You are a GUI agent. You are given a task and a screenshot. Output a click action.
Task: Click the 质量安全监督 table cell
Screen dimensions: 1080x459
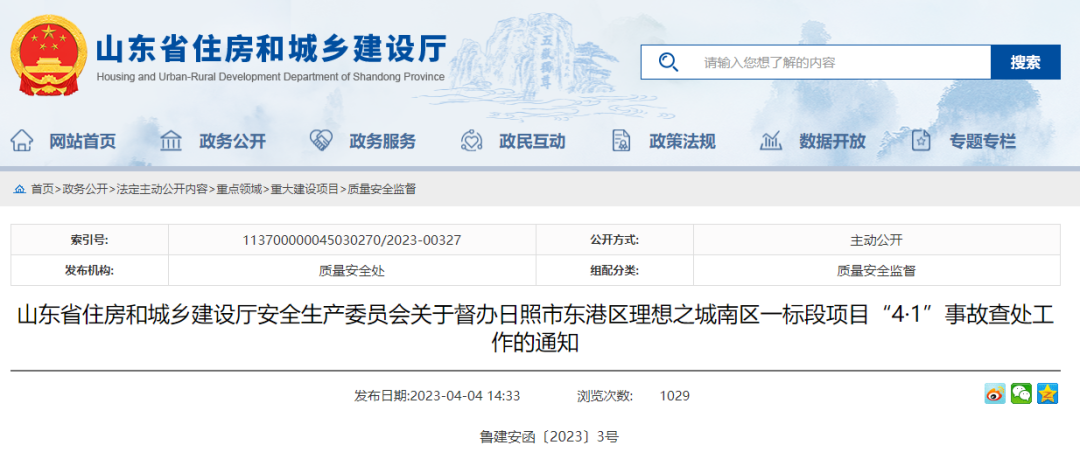876,270
